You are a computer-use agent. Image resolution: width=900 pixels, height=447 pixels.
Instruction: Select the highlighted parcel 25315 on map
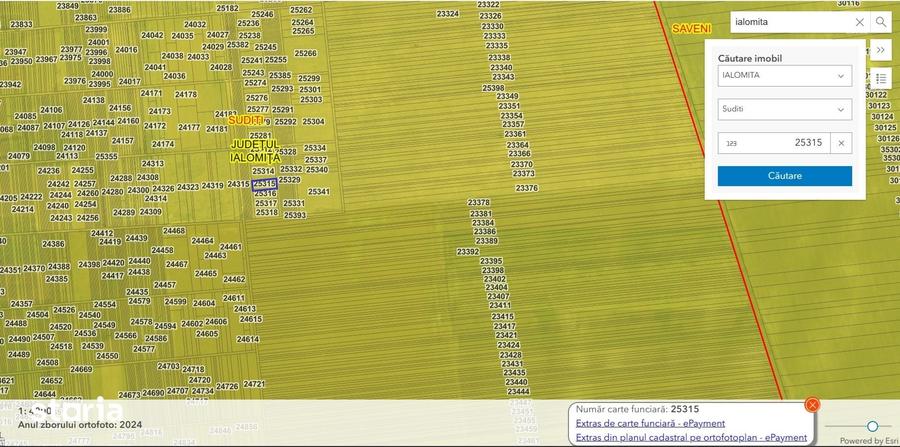pos(265,184)
